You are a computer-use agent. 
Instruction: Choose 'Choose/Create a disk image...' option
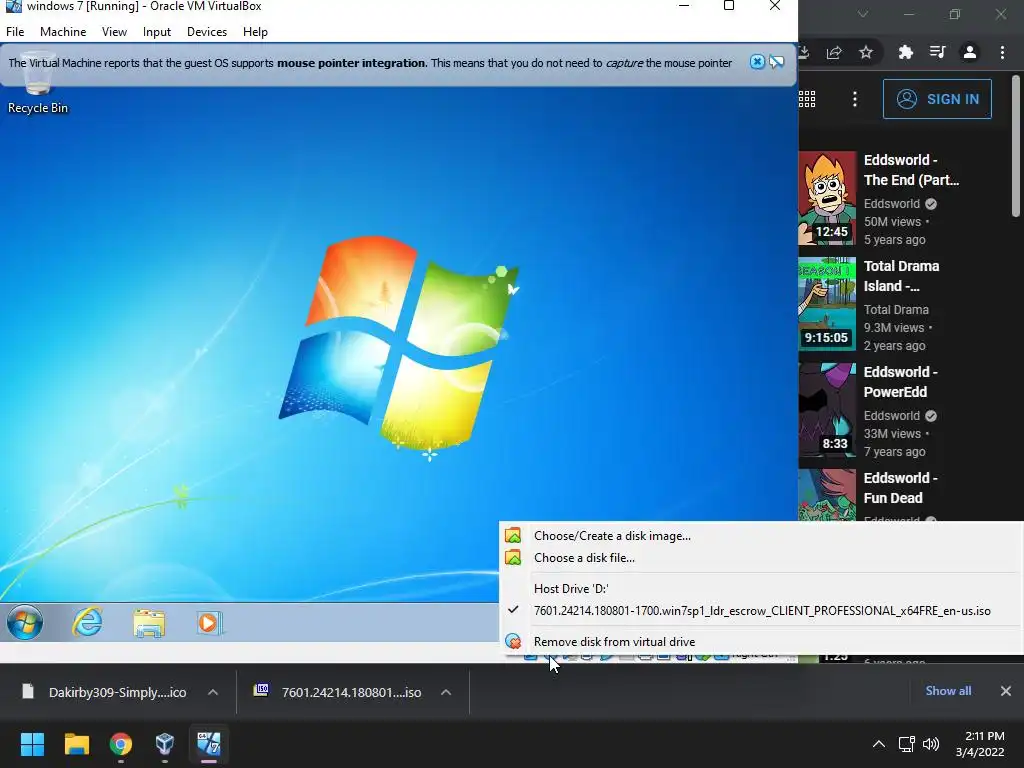tap(761, 536)
